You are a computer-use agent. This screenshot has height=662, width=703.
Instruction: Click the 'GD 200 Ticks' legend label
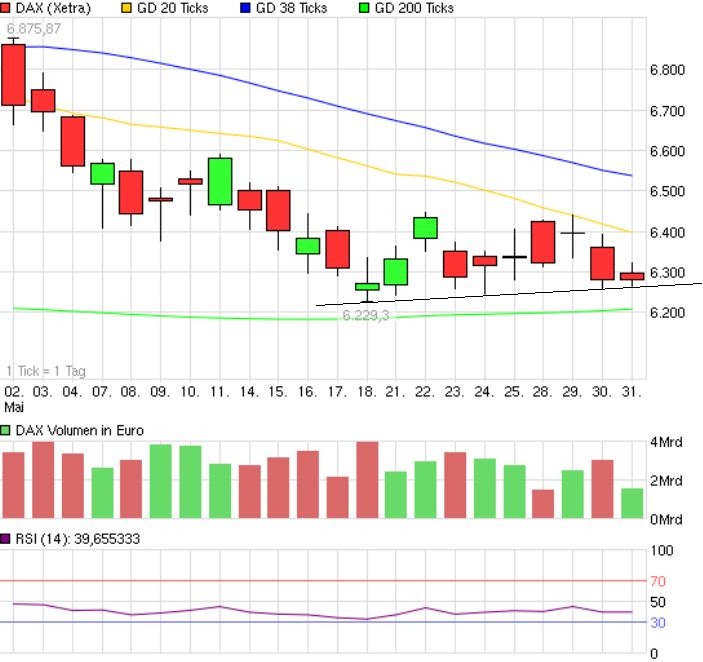click(414, 8)
